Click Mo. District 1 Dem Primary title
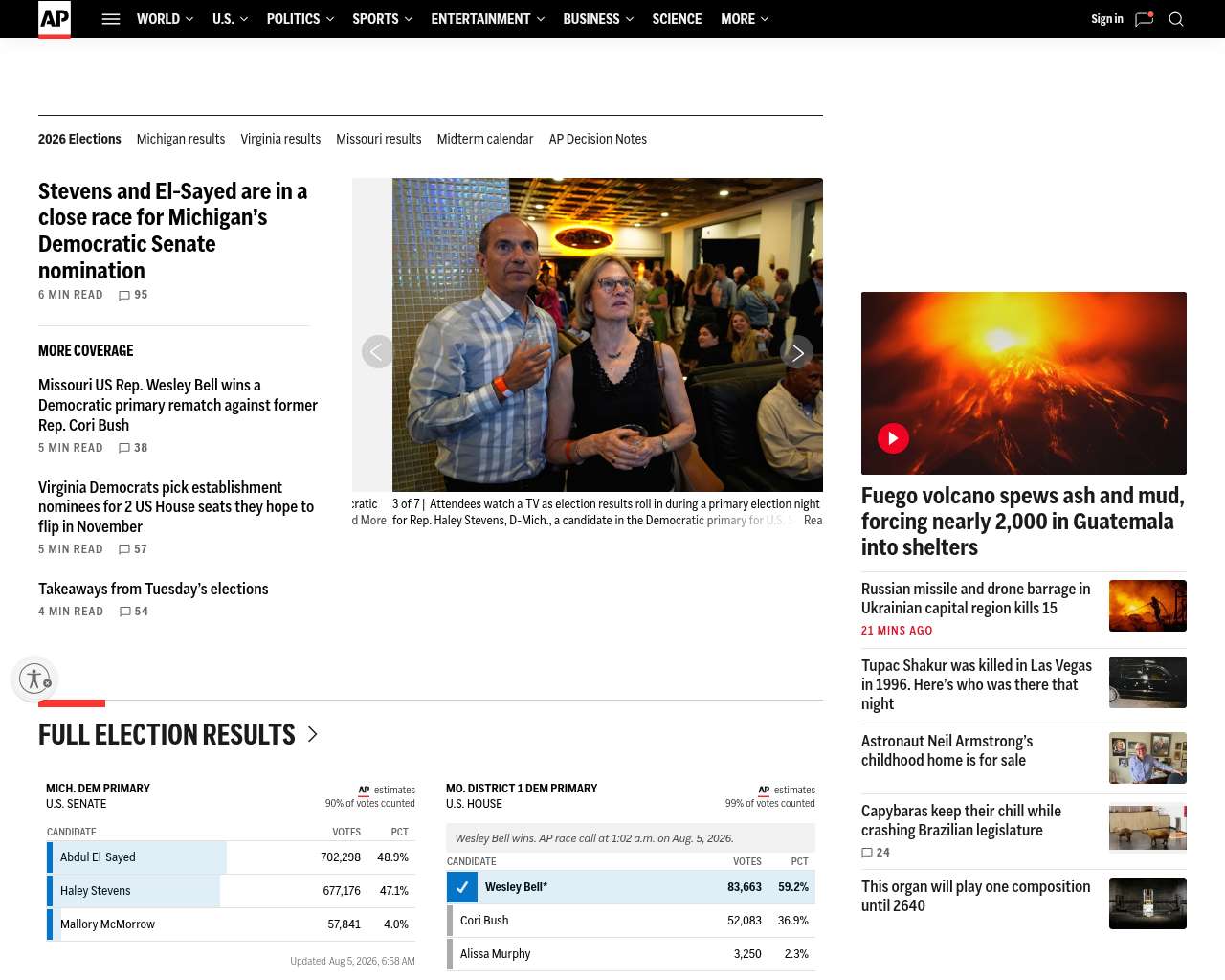Viewport: 1225px width, 980px height. (522, 789)
